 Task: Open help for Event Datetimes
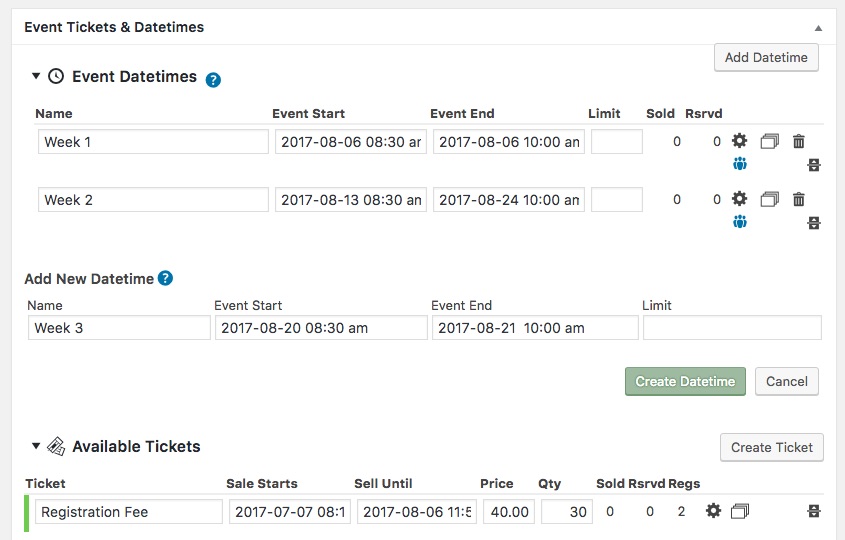click(213, 79)
